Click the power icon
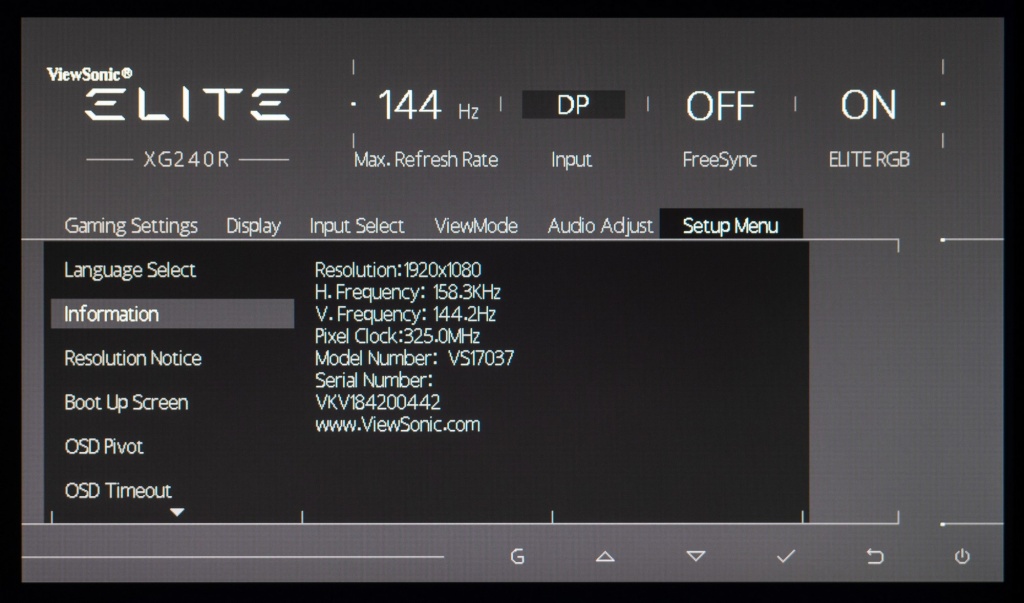This screenshot has width=1024, height=603. (962, 557)
